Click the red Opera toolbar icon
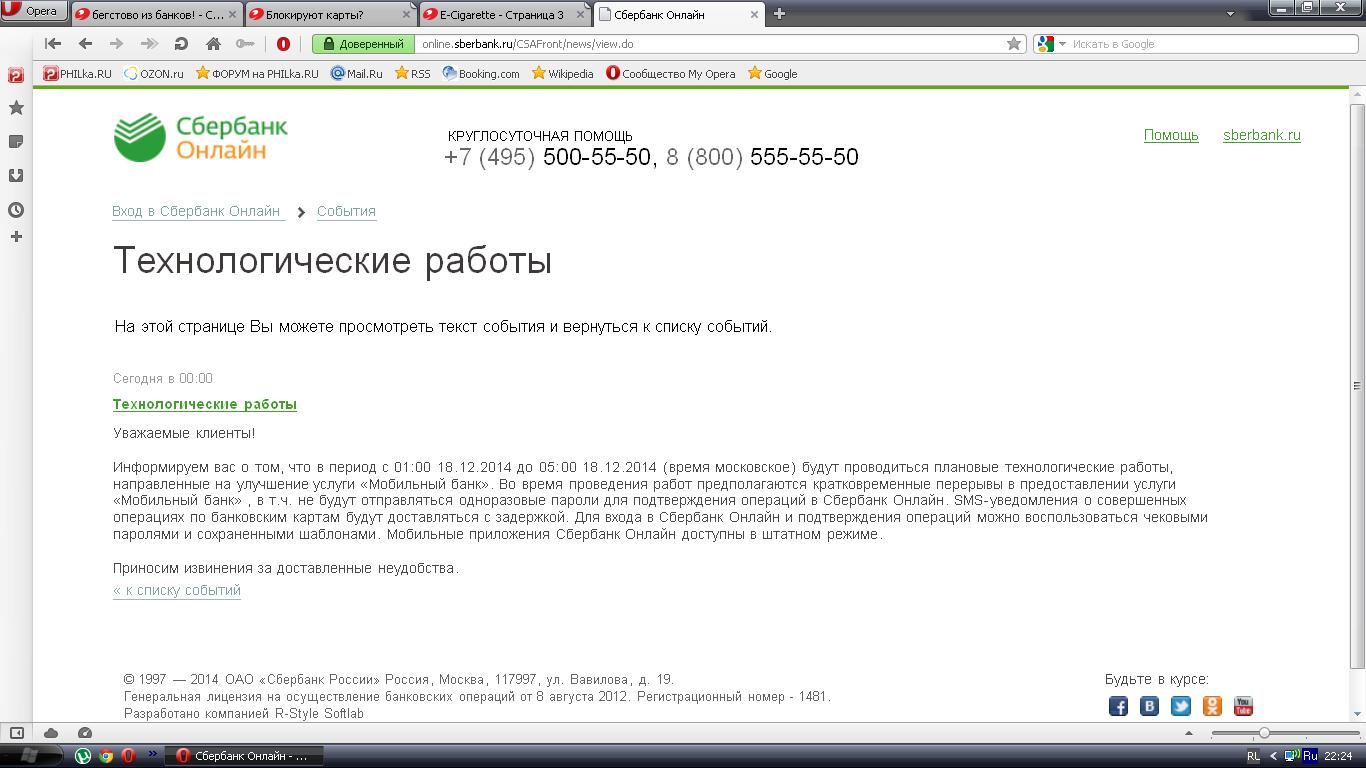Viewport: 1366px width, 768px height. (x=284, y=44)
